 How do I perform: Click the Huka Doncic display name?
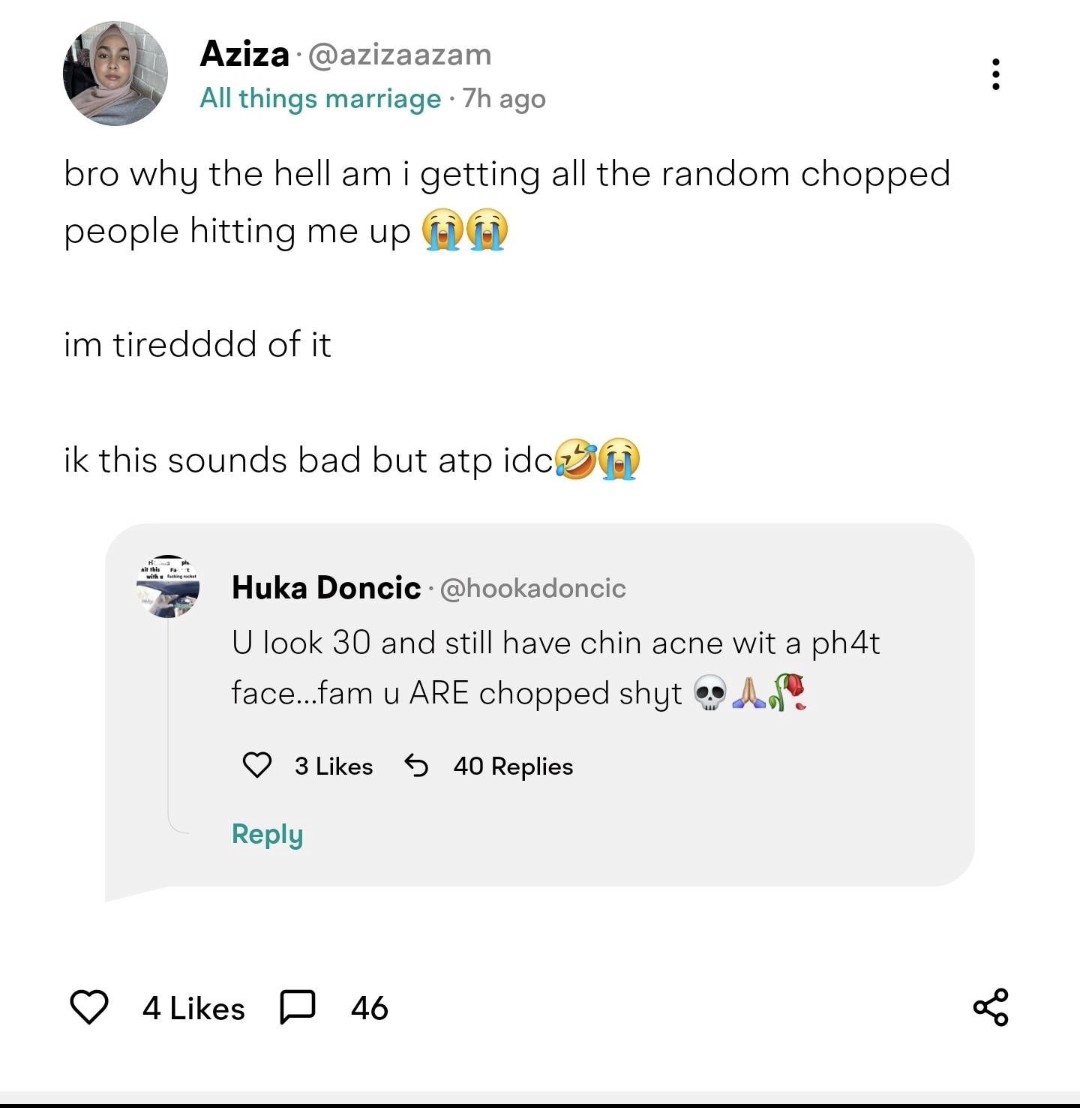pos(326,588)
